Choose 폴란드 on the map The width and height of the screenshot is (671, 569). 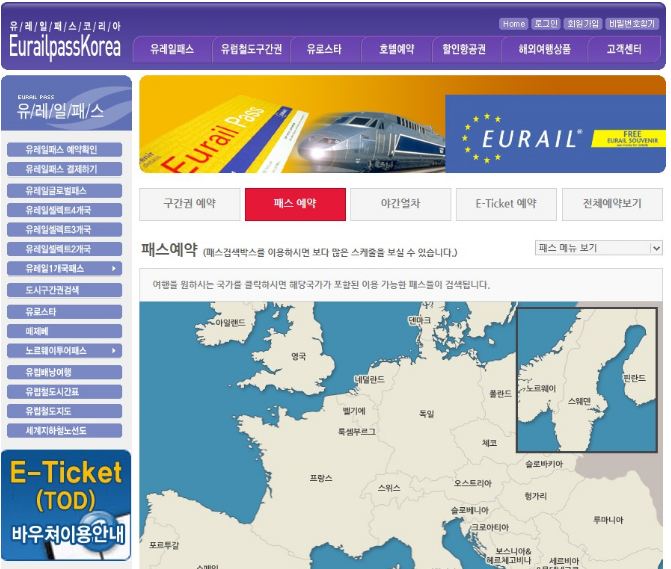[x=500, y=394]
